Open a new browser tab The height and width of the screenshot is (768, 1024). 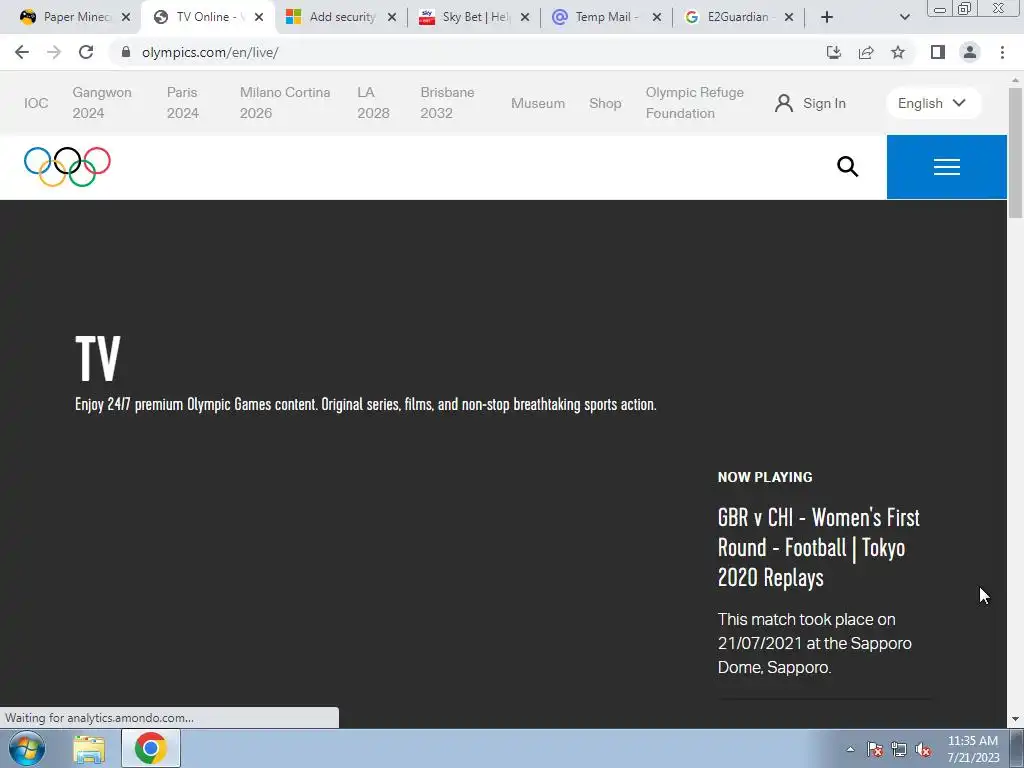click(827, 17)
